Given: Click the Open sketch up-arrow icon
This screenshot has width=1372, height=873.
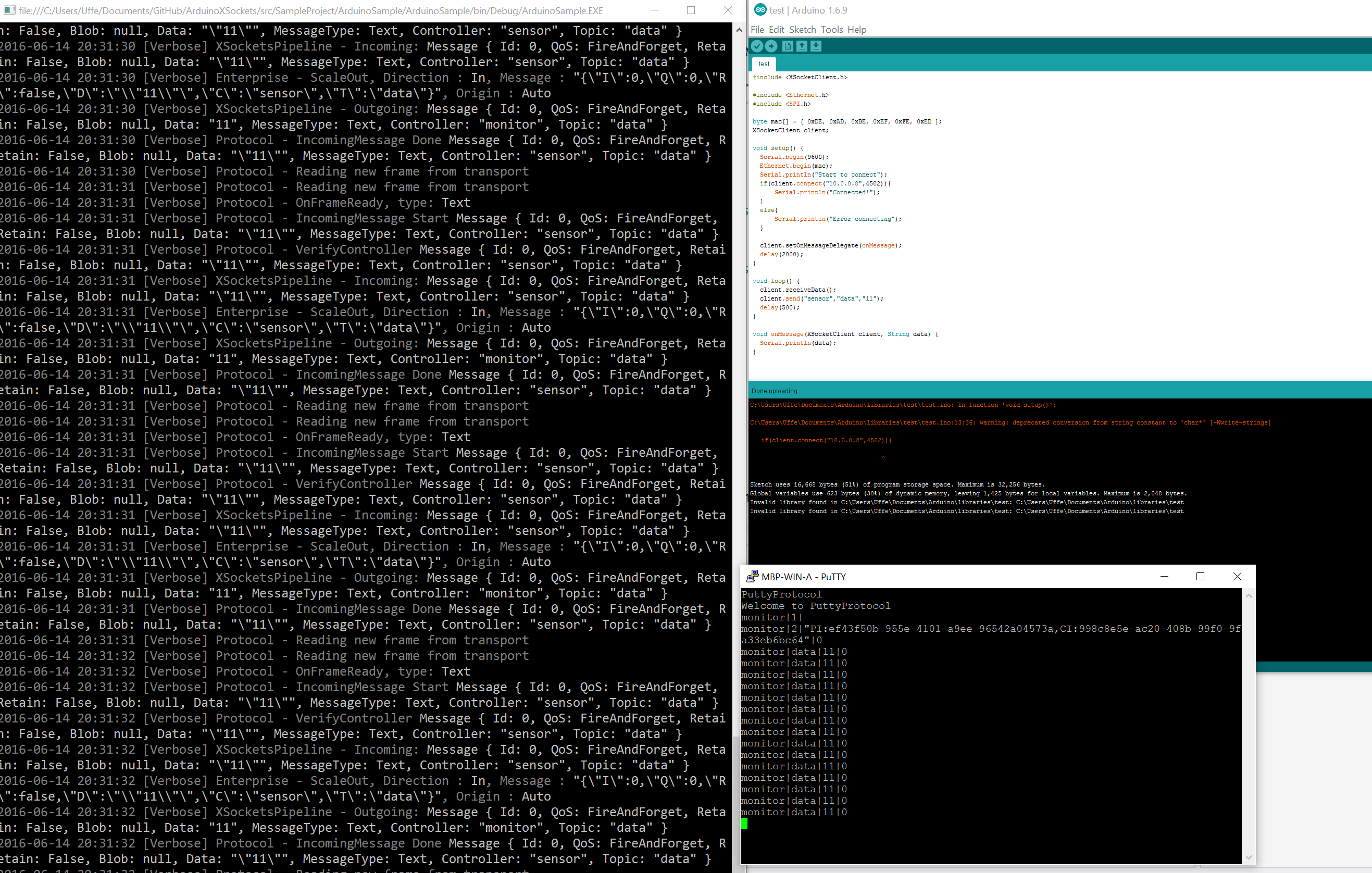Looking at the screenshot, I should pyautogui.click(x=802, y=46).
